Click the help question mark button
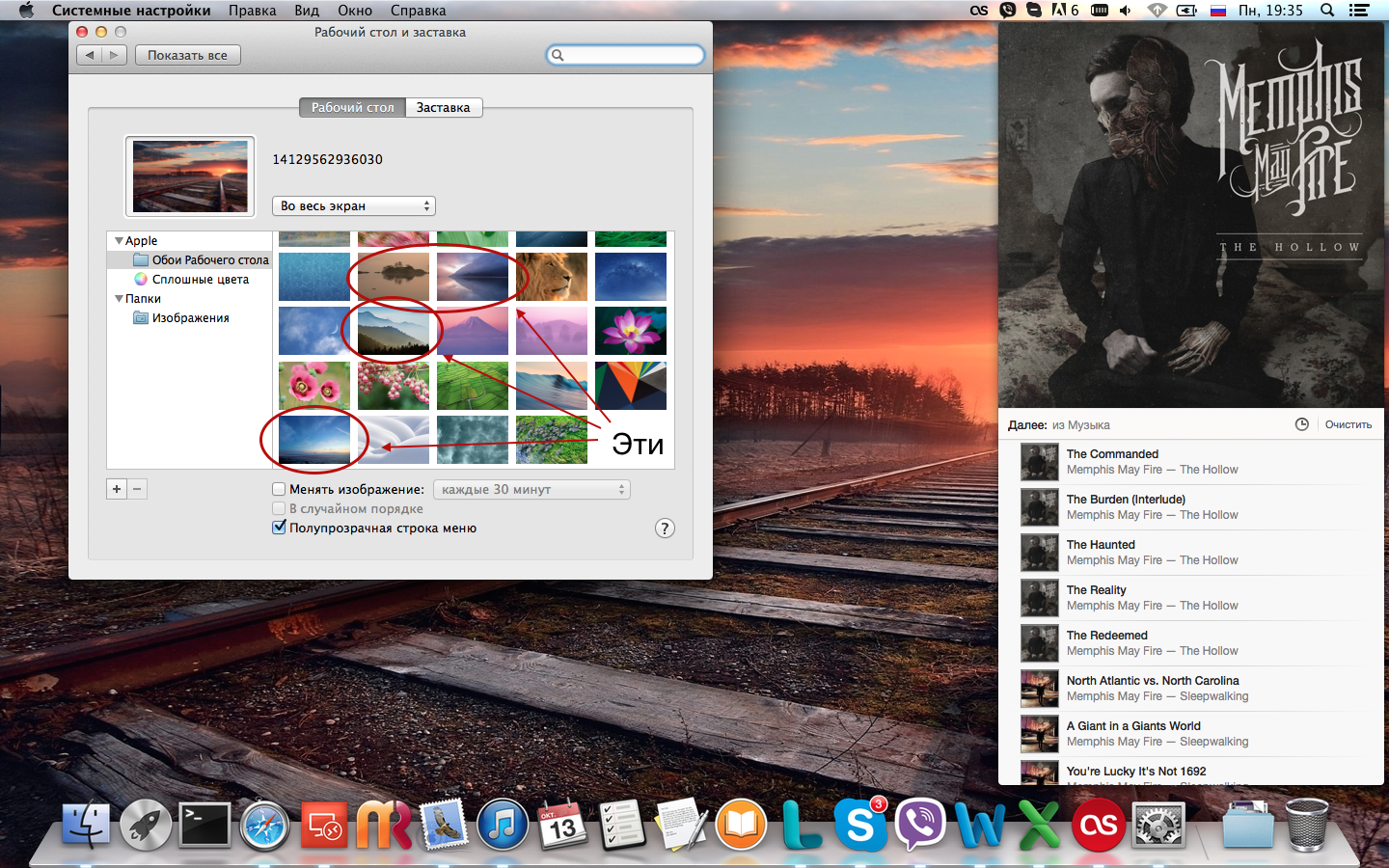Image resolution: width=1389 pixels, height=868 pixels. 665,528
